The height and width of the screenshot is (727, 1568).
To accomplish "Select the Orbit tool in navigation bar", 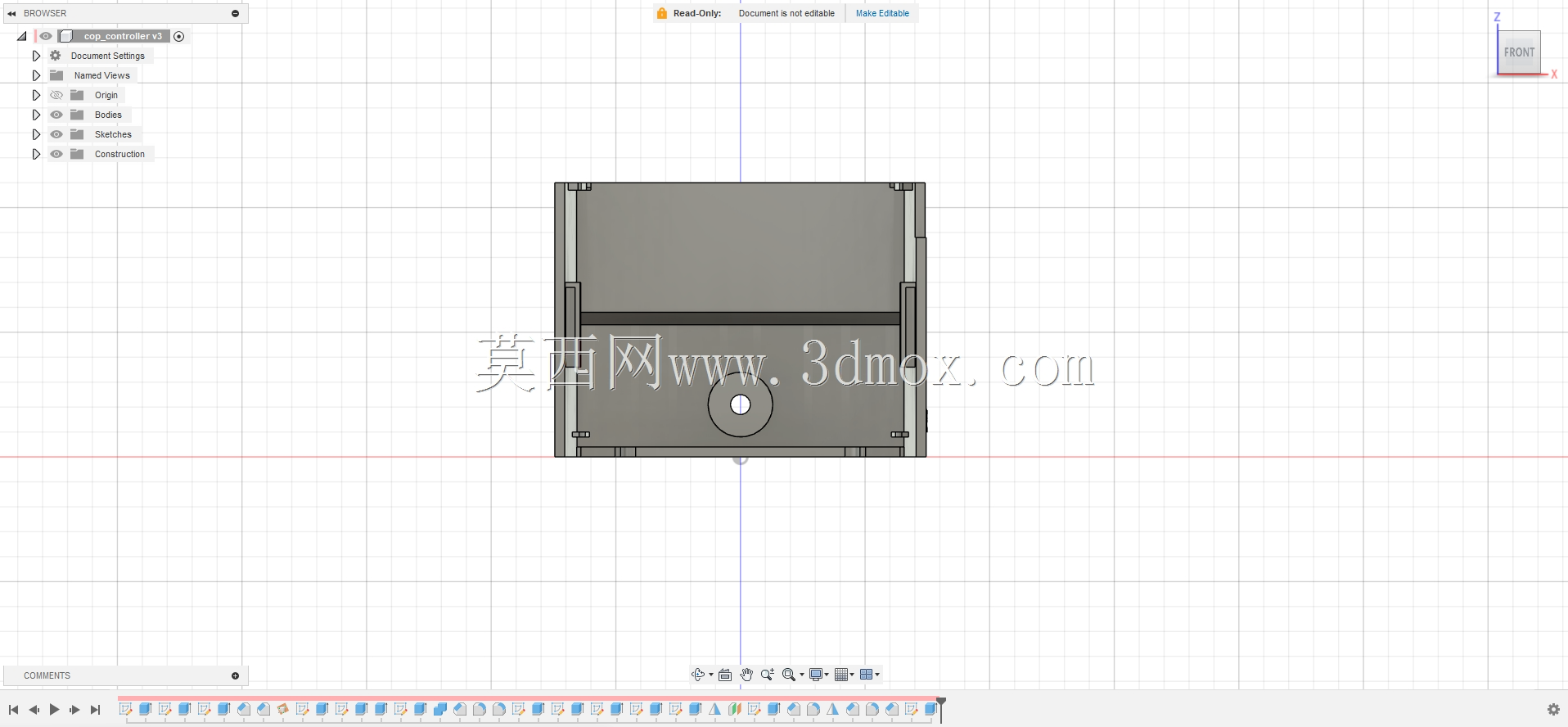I will [697, 675].
